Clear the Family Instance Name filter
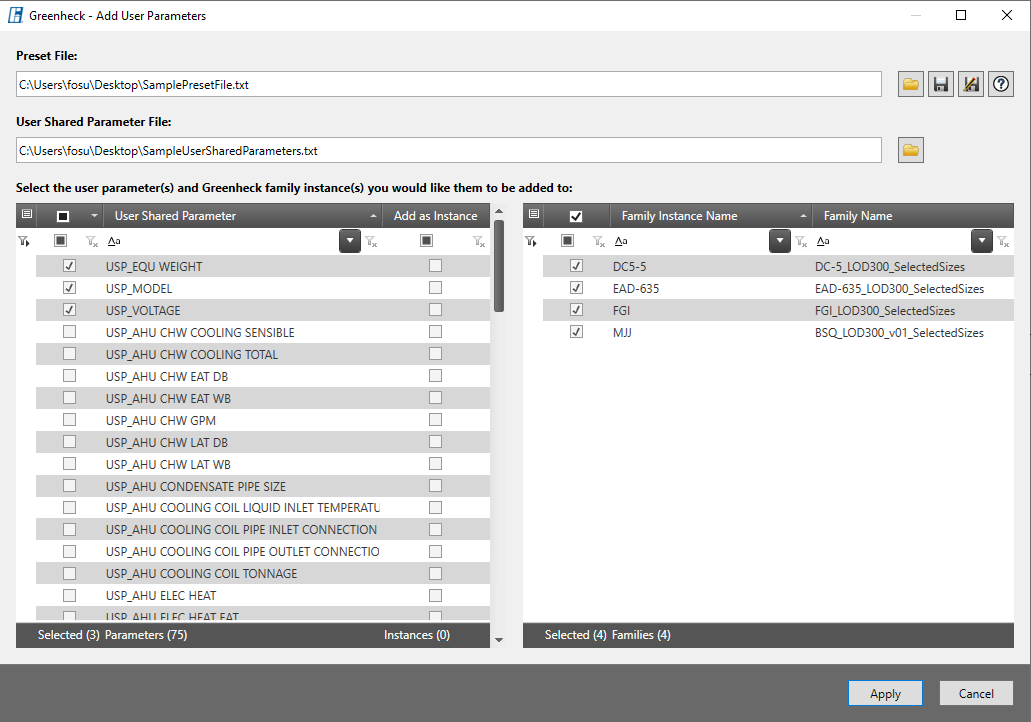The width and height of the screenshot is (1031, 722). click(x=801, y=241)
